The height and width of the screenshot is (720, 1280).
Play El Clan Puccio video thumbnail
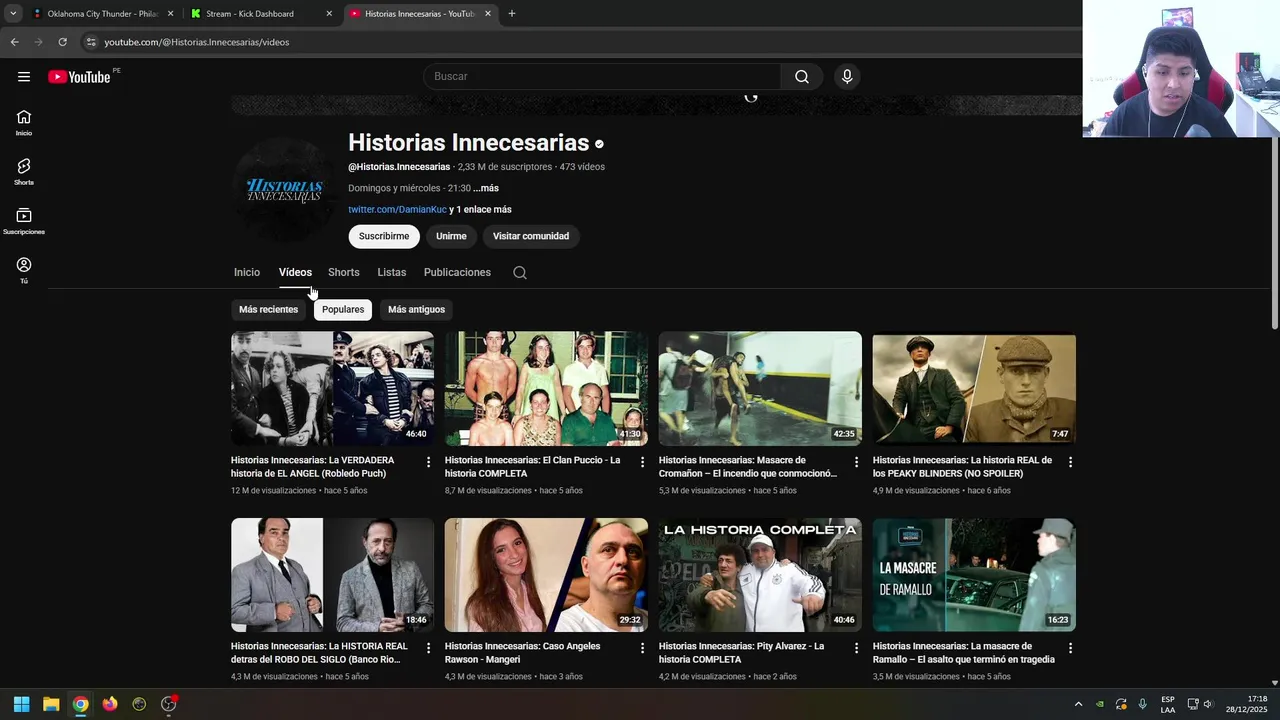point(546,388)
